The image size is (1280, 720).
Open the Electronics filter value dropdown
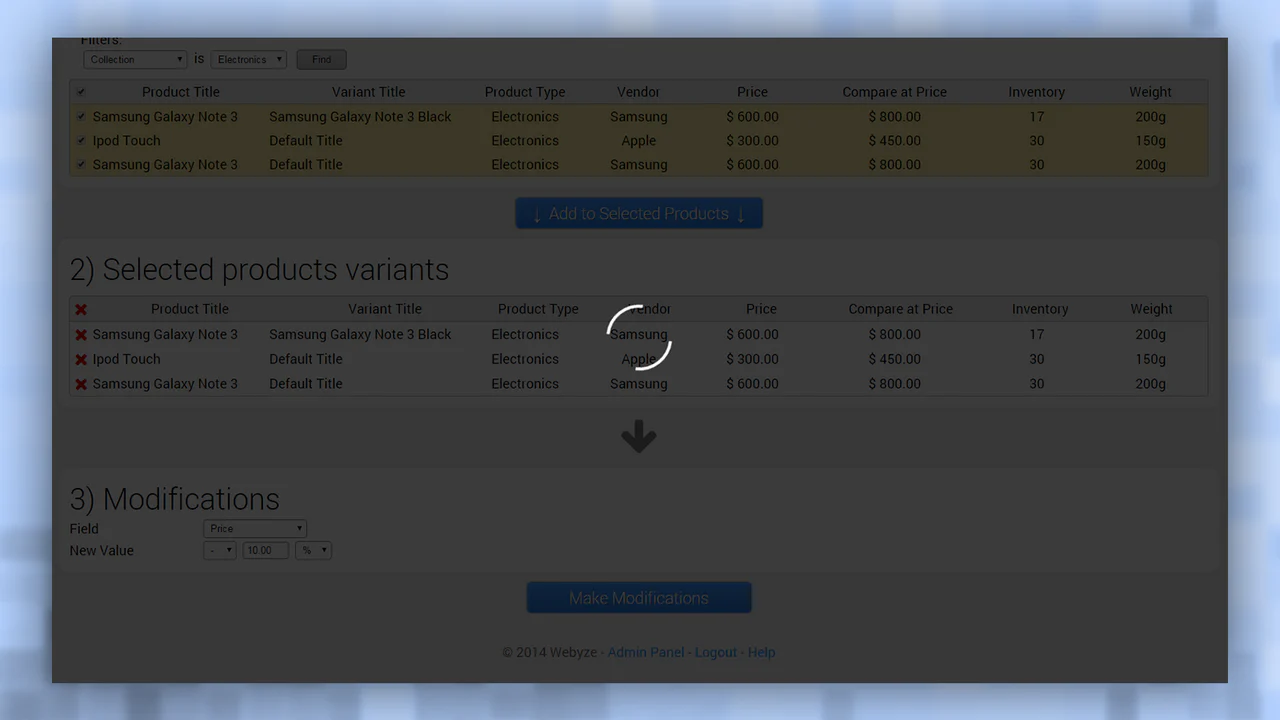[x=248, y=60]
